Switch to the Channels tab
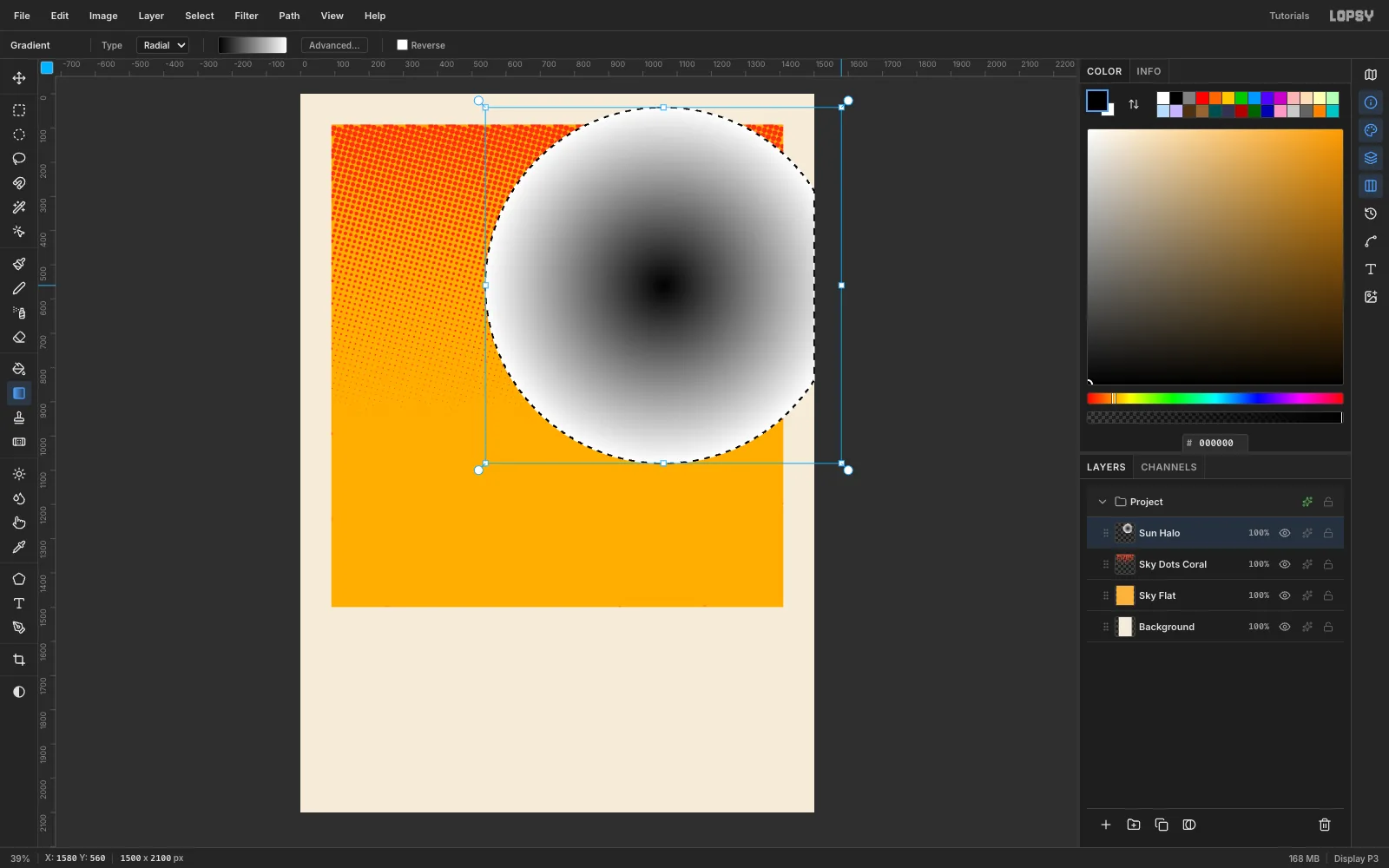Image resolution: width=1389 pixels, height=868 pixels. (x=1168, y=467)
